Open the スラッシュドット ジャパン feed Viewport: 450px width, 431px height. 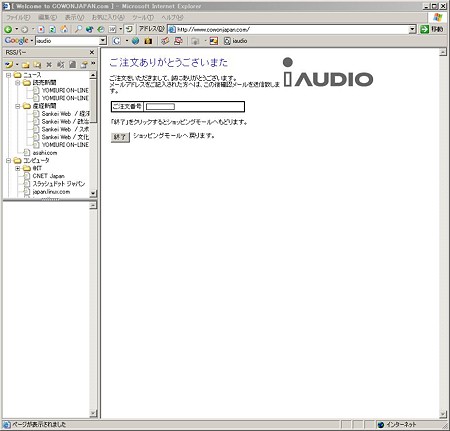(59, 184)
